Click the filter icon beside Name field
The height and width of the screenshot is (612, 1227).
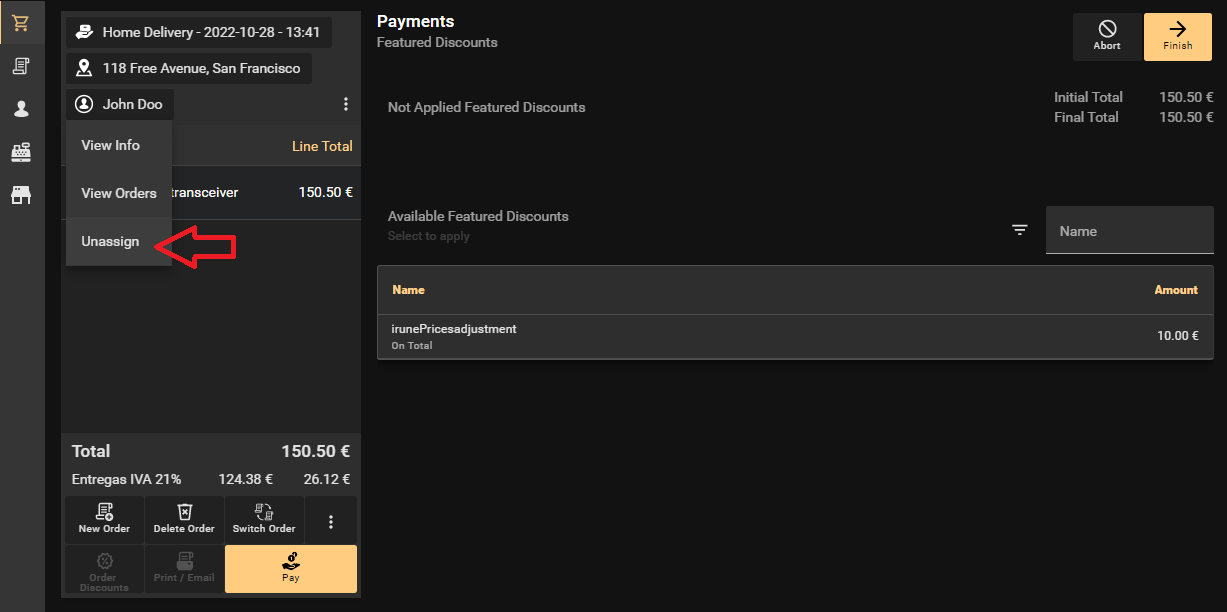[x=1019, y=230]
